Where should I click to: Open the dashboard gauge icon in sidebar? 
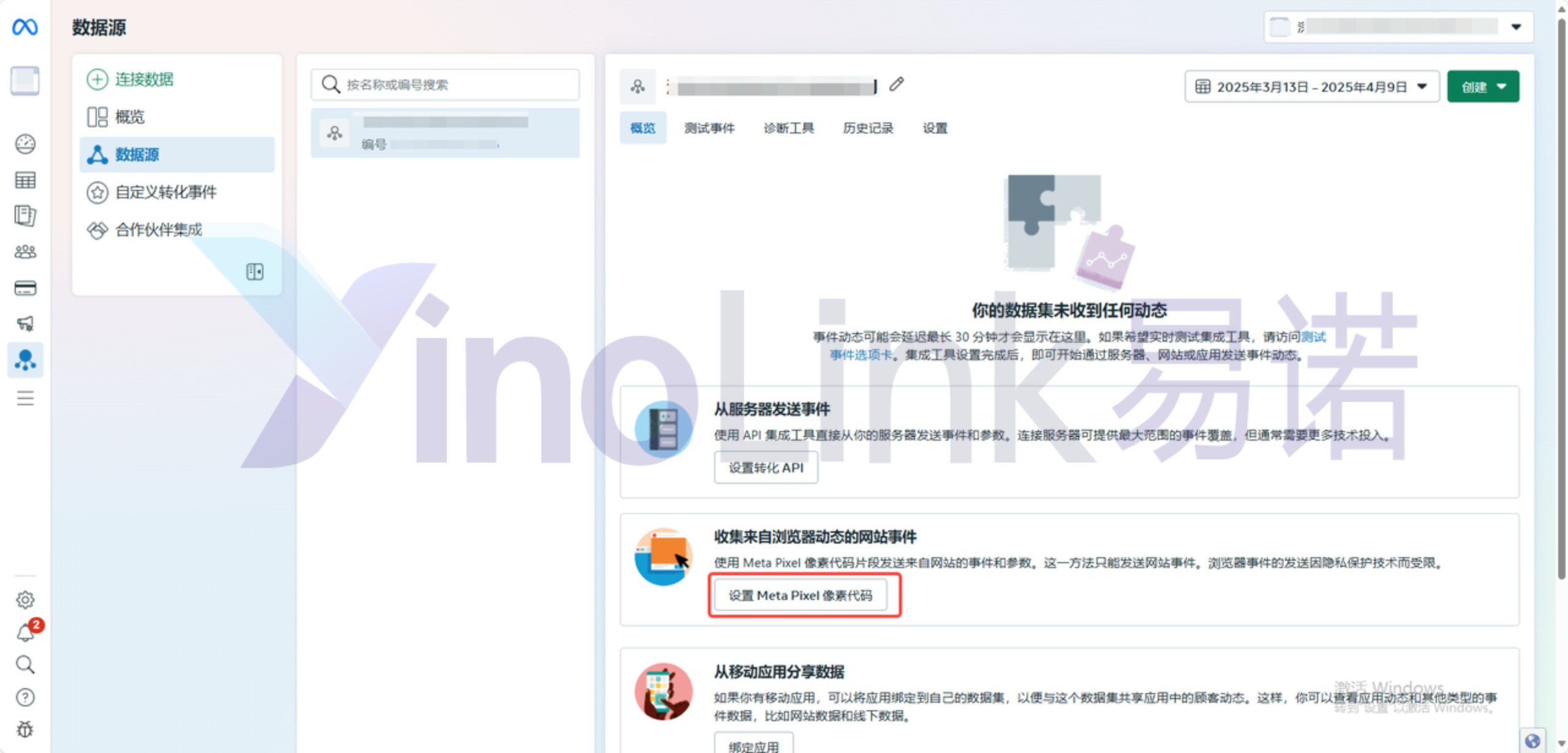click(x=25, y=144)
